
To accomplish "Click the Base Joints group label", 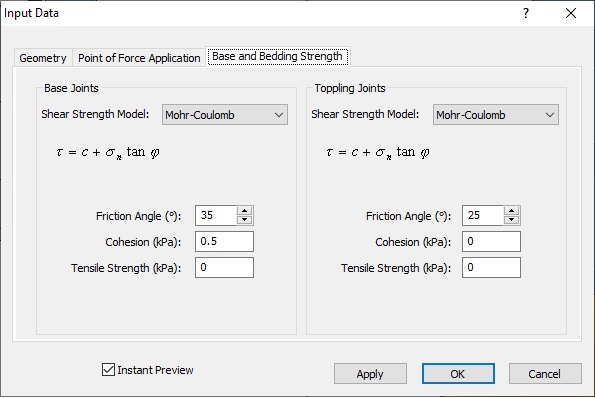I will pos(71,88).
